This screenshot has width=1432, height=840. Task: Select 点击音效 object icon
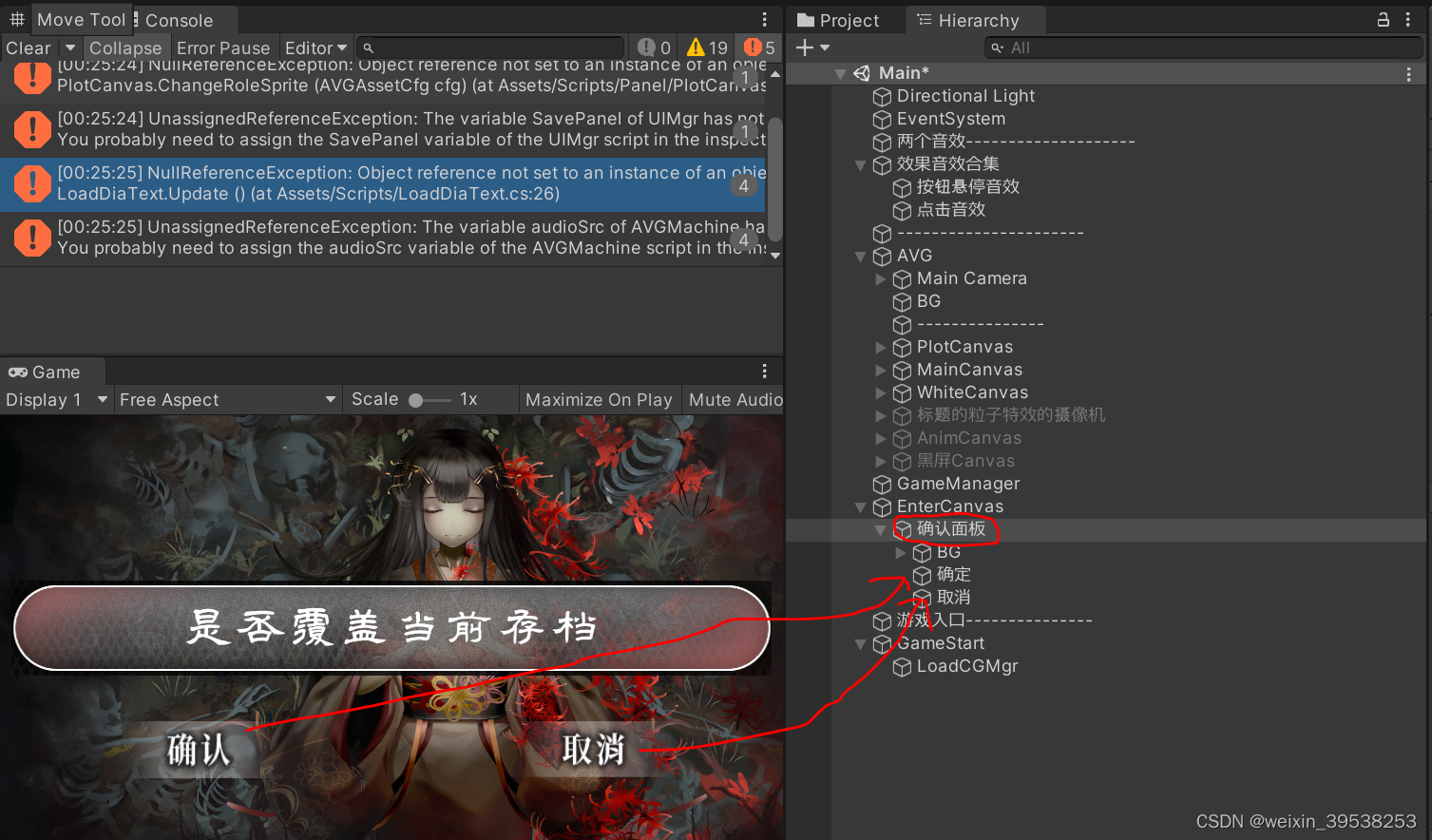coord(902,211)
